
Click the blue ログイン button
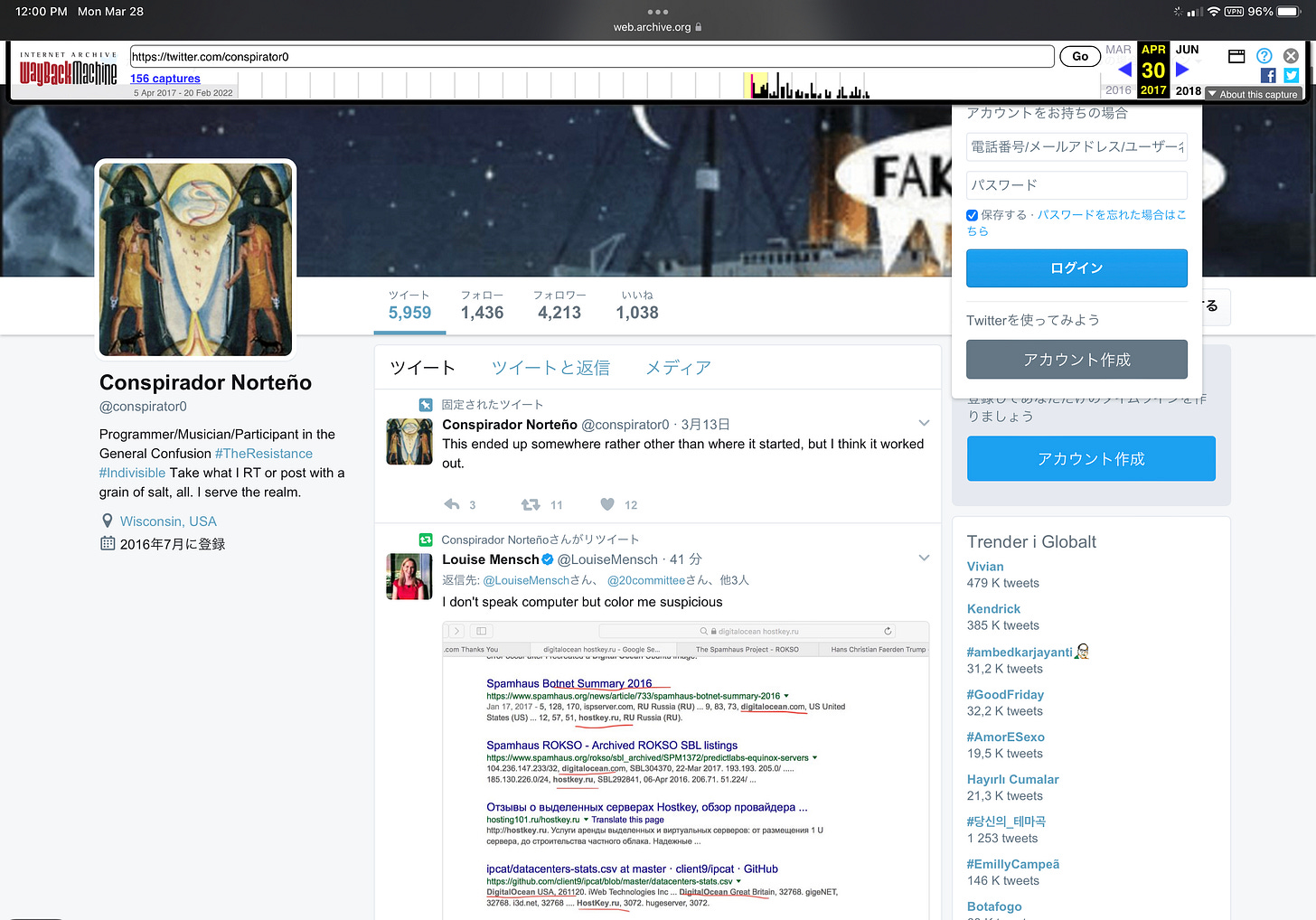tap(1076, 268)
